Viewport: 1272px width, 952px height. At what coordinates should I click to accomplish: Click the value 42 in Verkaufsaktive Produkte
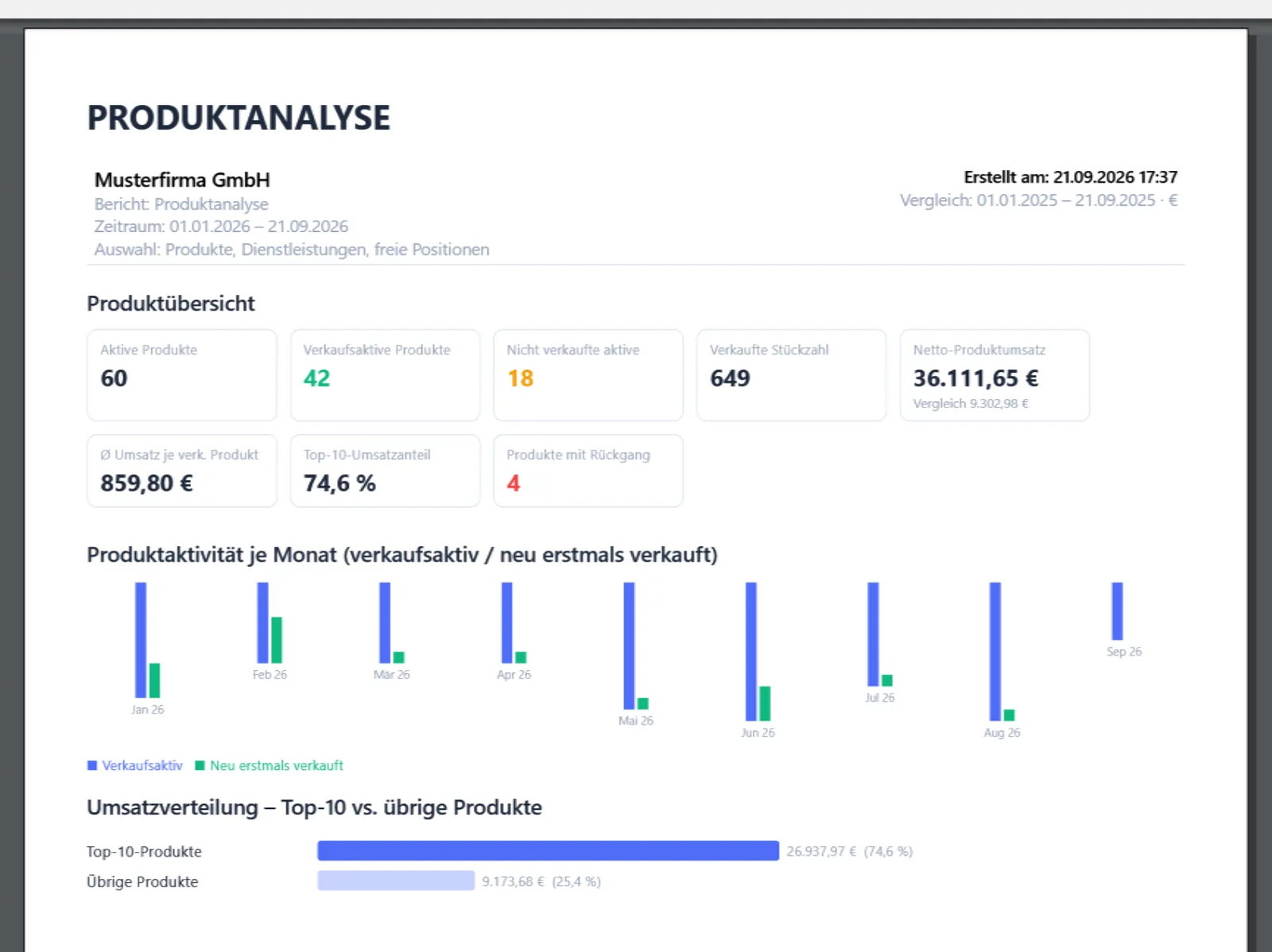[x=316, y=378]
